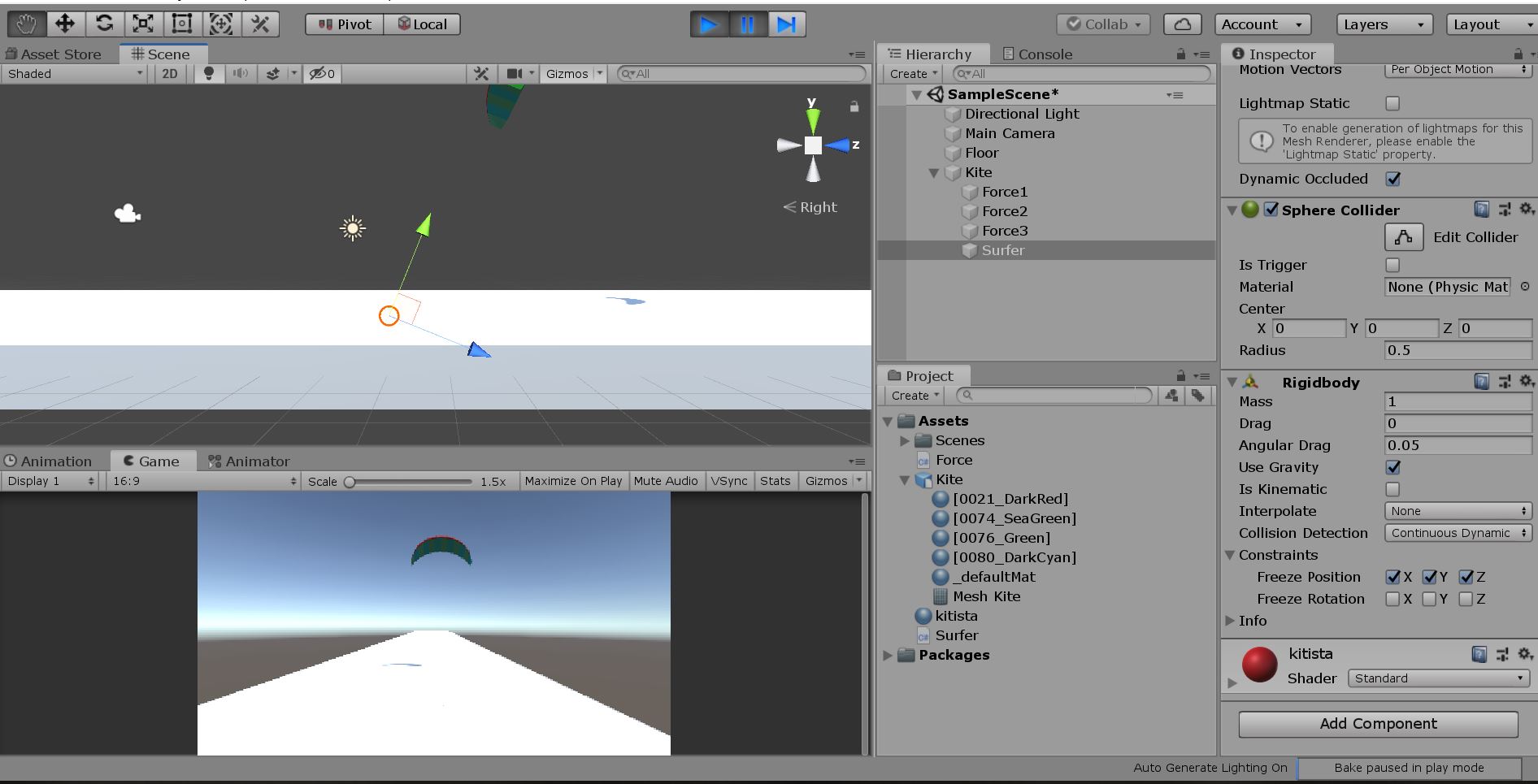
Task: Enable Lightmap Static checkbox
Action: click(x=1392, y=103)
